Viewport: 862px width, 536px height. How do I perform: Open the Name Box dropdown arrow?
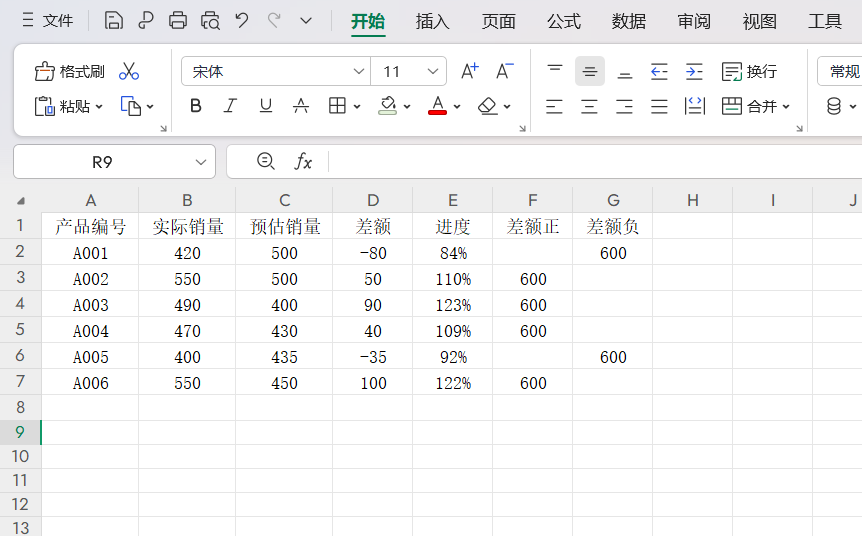pyautogui.click(x=200, y=162)
